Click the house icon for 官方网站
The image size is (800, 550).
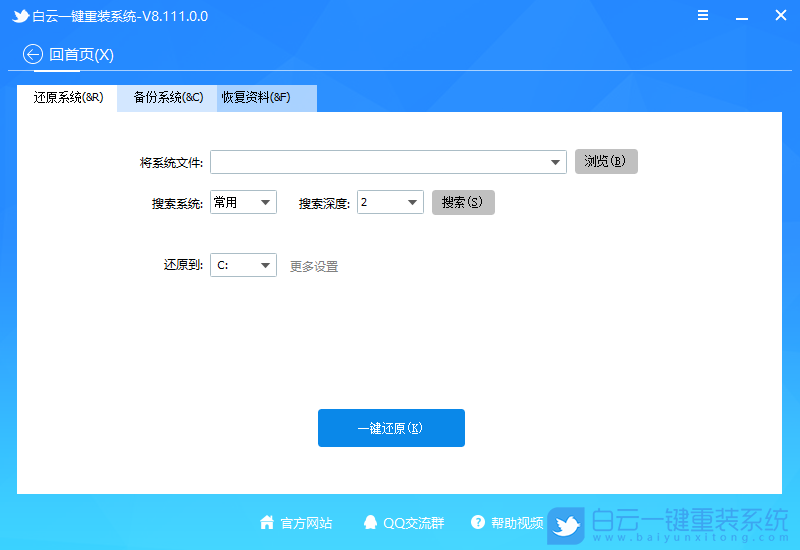[267, 522]
